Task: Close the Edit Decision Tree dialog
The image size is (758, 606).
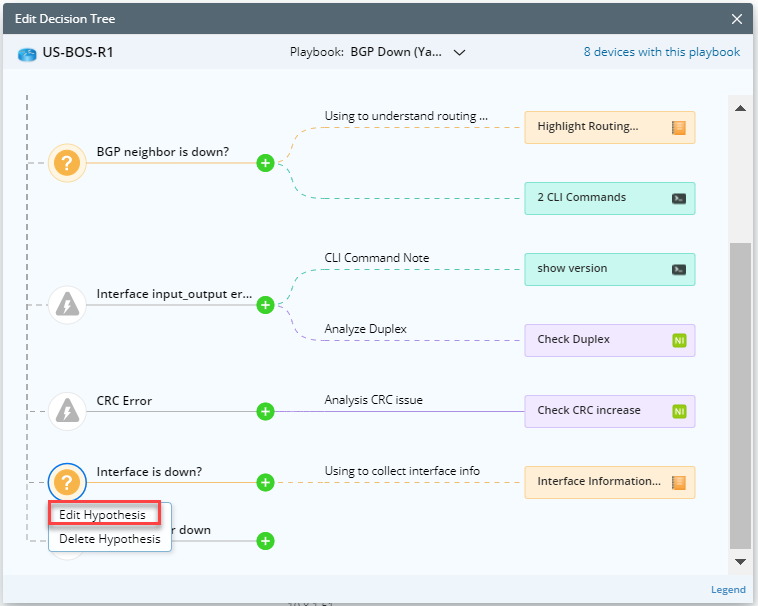Action: (737, 19)
